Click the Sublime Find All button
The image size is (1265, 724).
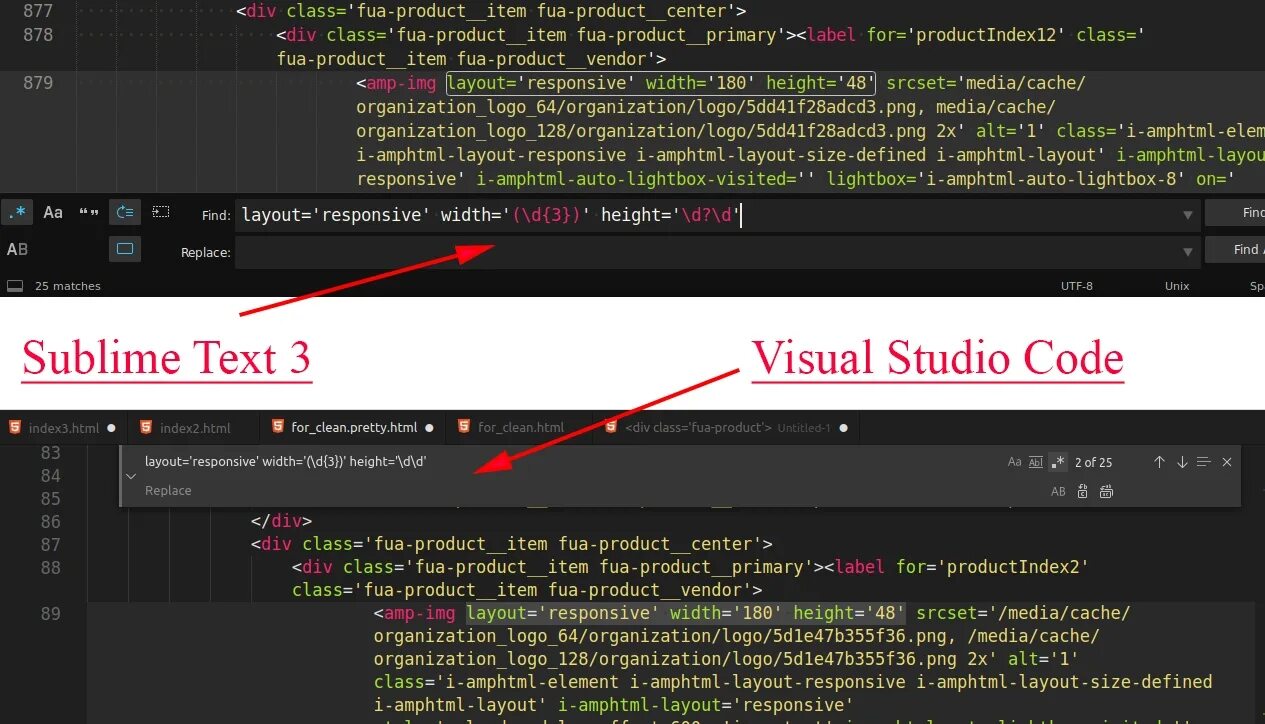pyautogui.click(x=1235, y=249)
